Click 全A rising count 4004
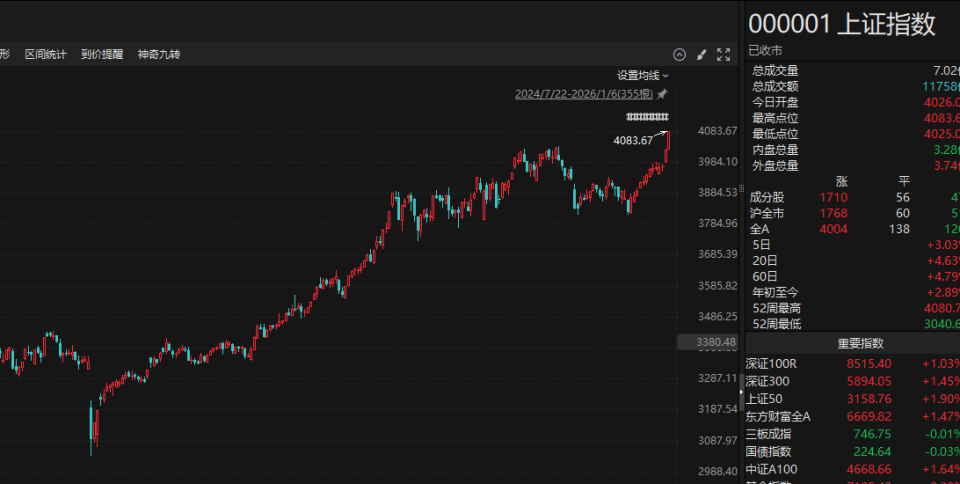The image size is (960, 484). 833,229
